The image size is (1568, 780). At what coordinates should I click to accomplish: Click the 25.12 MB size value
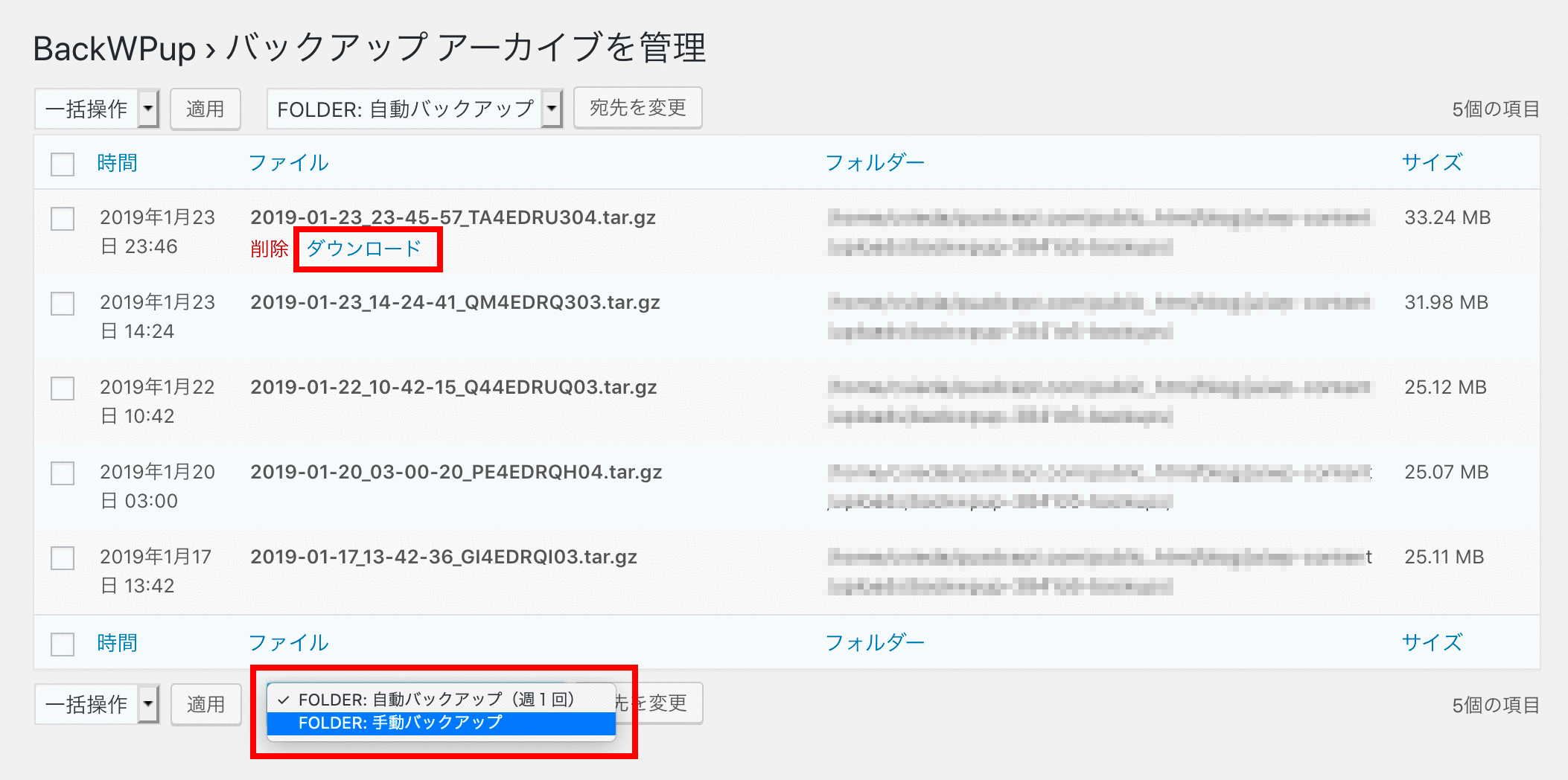(1446, 387)
